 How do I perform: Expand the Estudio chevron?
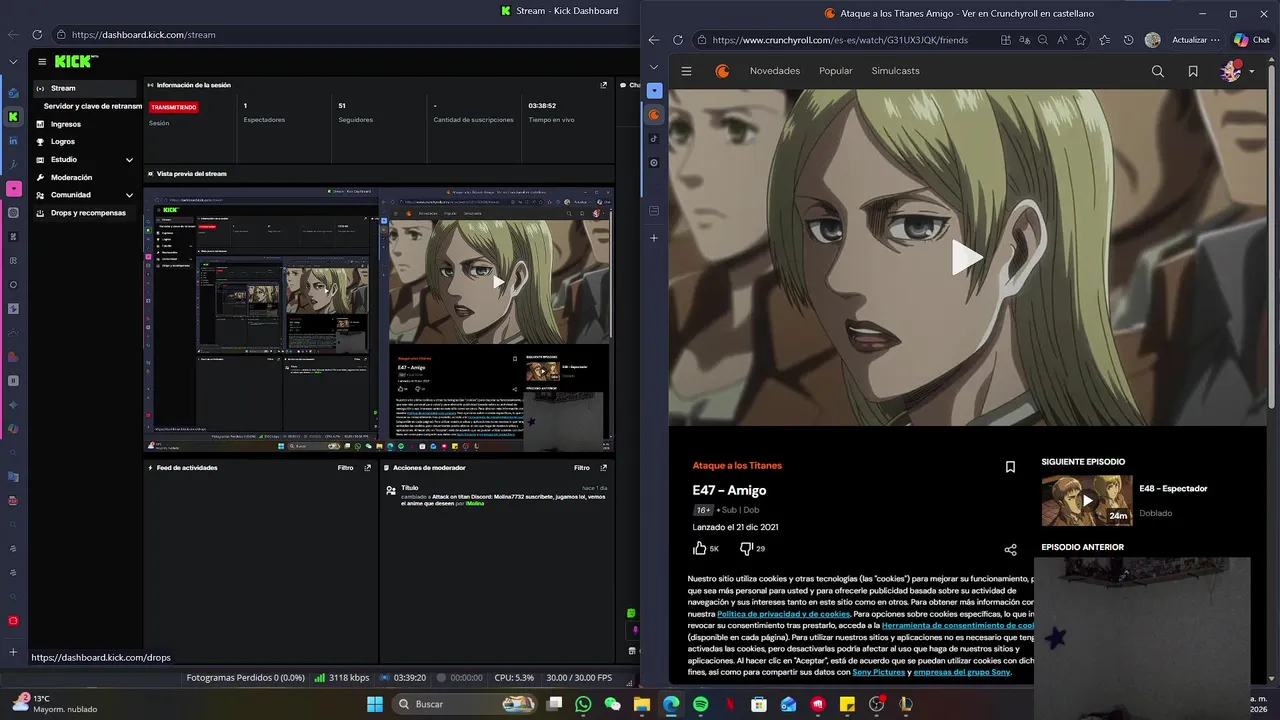pos(129,160)
